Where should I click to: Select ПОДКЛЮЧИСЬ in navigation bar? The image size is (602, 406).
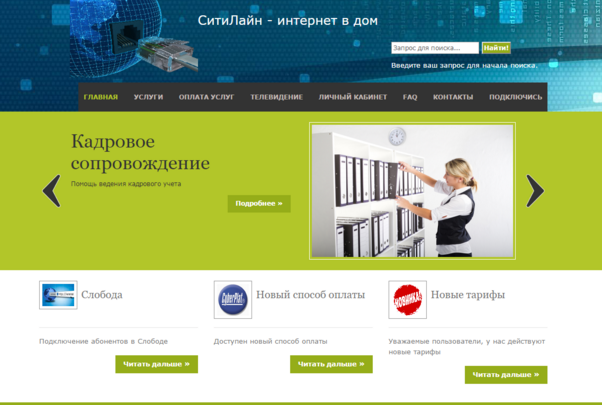pos(515,97)
